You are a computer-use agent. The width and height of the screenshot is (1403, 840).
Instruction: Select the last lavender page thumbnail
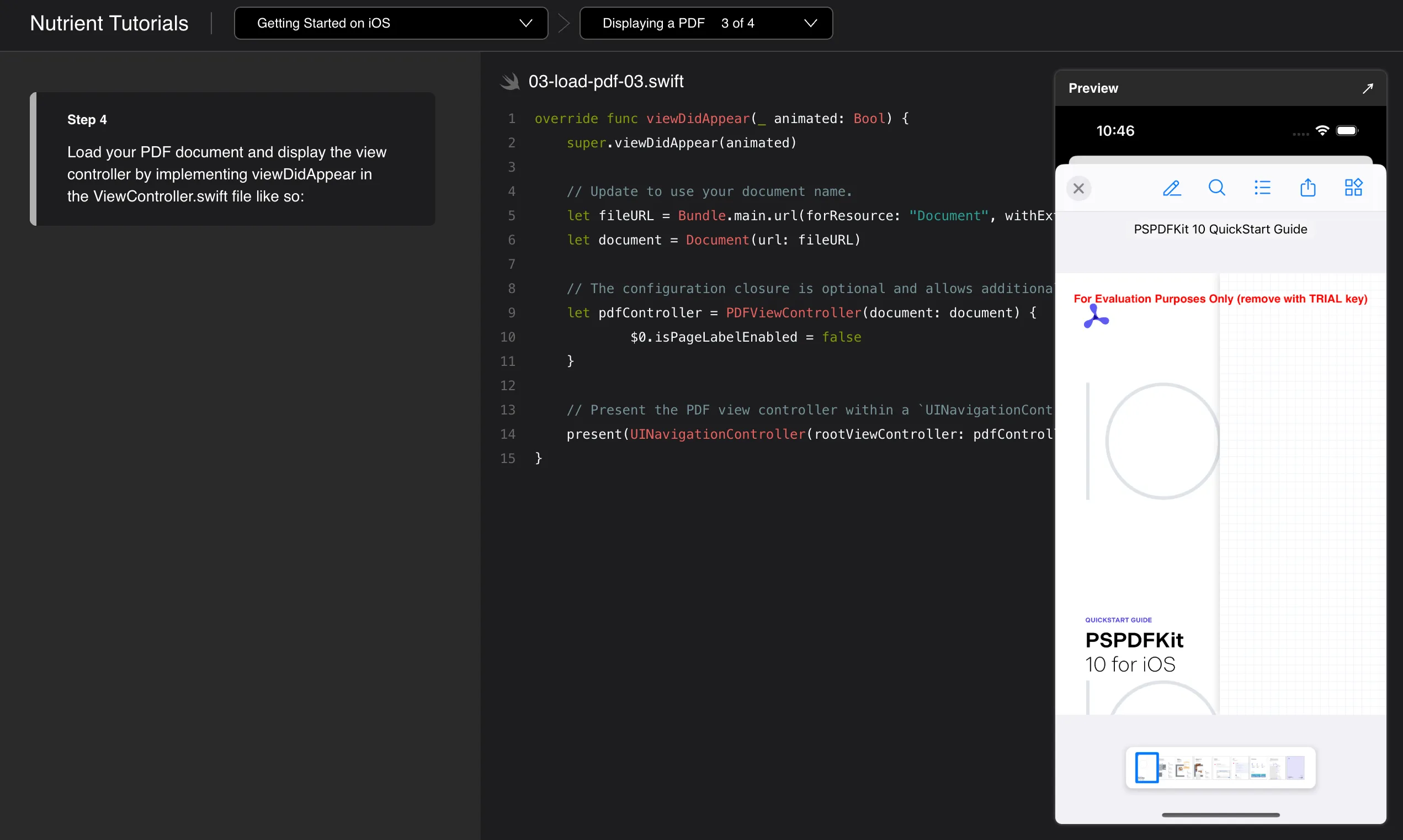point(1295,768)
